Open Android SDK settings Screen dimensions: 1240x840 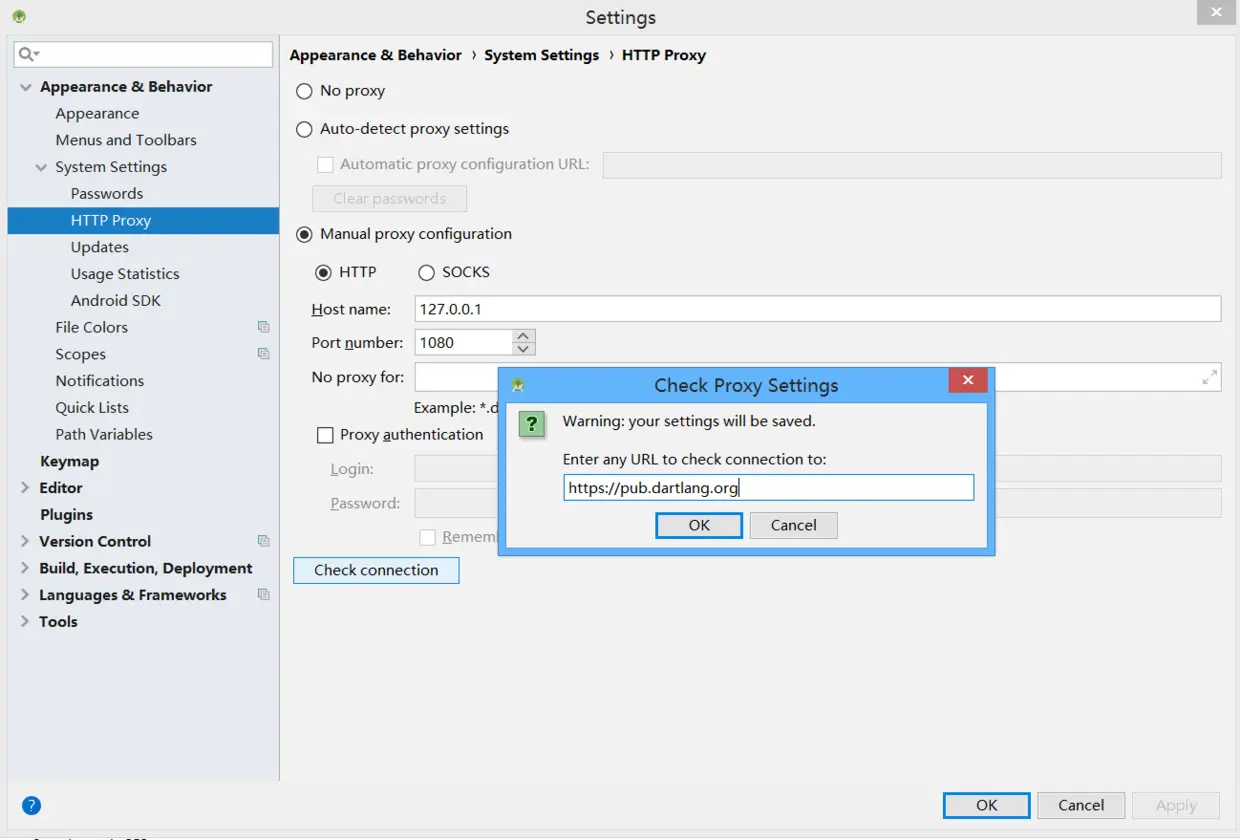click(x=116, y=300)
